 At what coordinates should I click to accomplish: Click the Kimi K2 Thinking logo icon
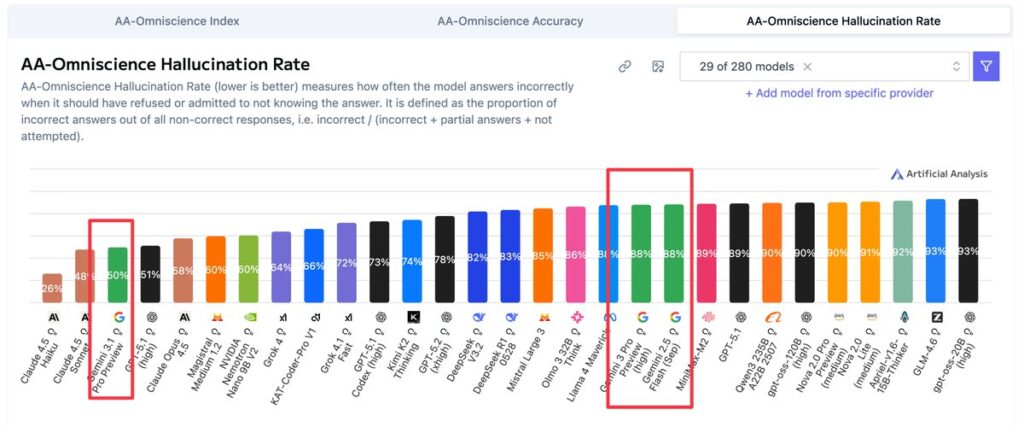tap(412, 317)
